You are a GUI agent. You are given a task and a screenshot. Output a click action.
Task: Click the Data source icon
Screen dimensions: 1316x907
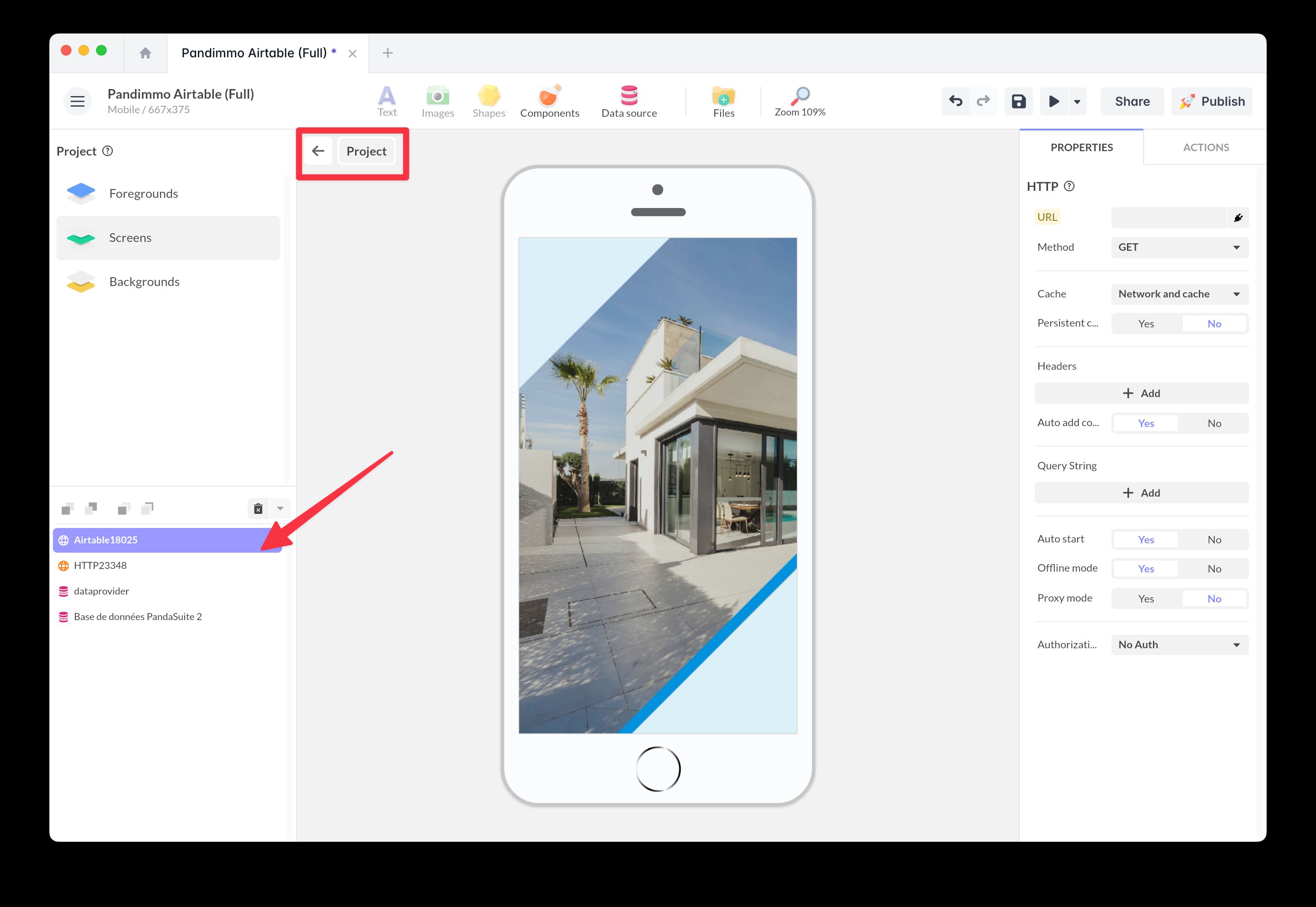coord(628,101)
